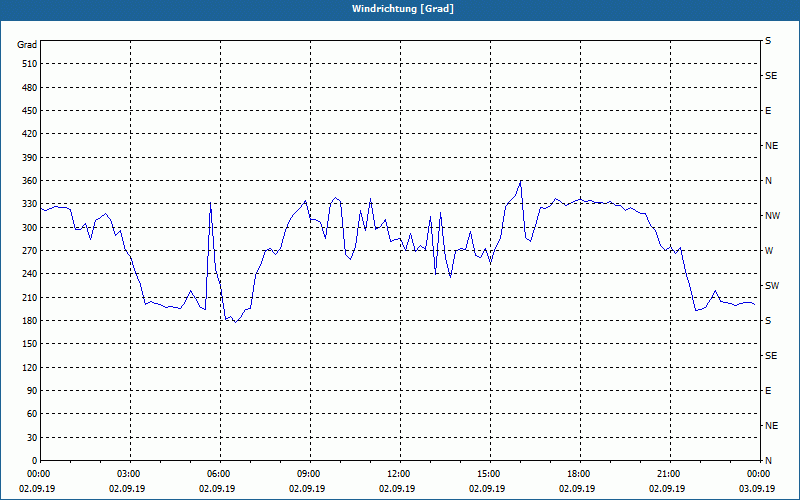The height and width of the screenshot is (500, 800).
Task: Click the 300 y-axis value
Action: (30, 227)
